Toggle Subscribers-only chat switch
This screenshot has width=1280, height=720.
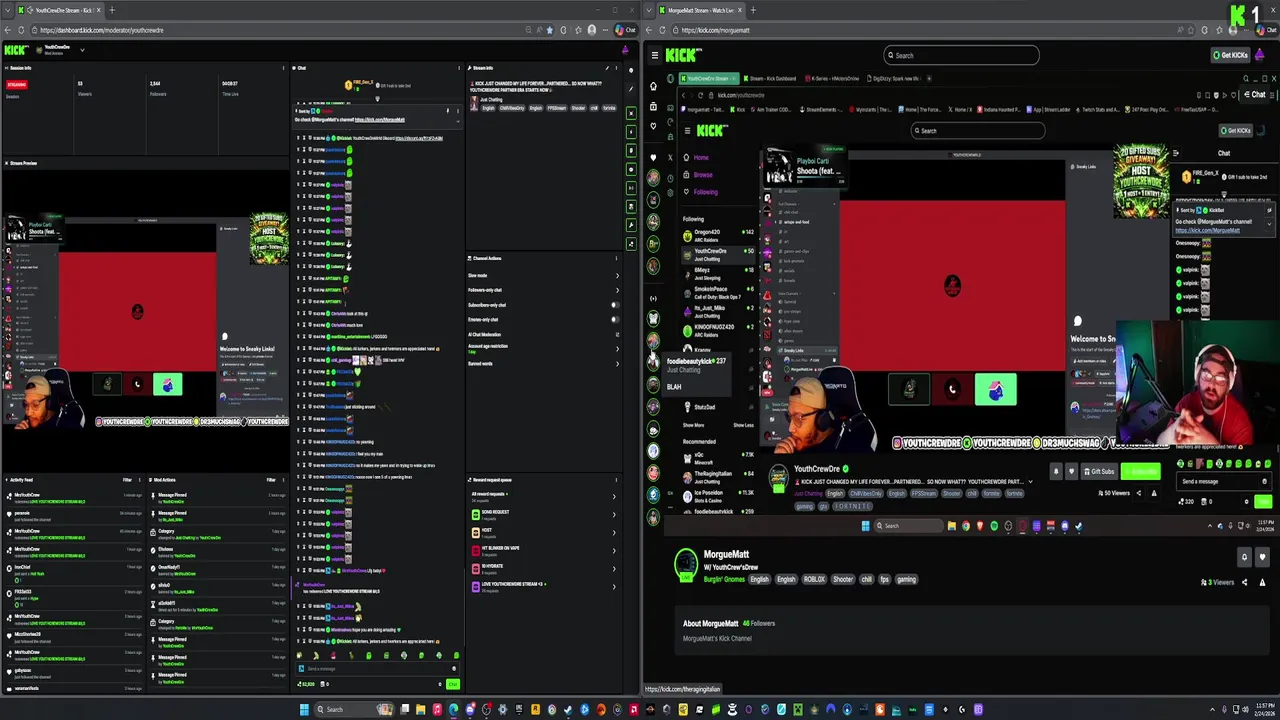pyautogui.click(x=614, y=305)
